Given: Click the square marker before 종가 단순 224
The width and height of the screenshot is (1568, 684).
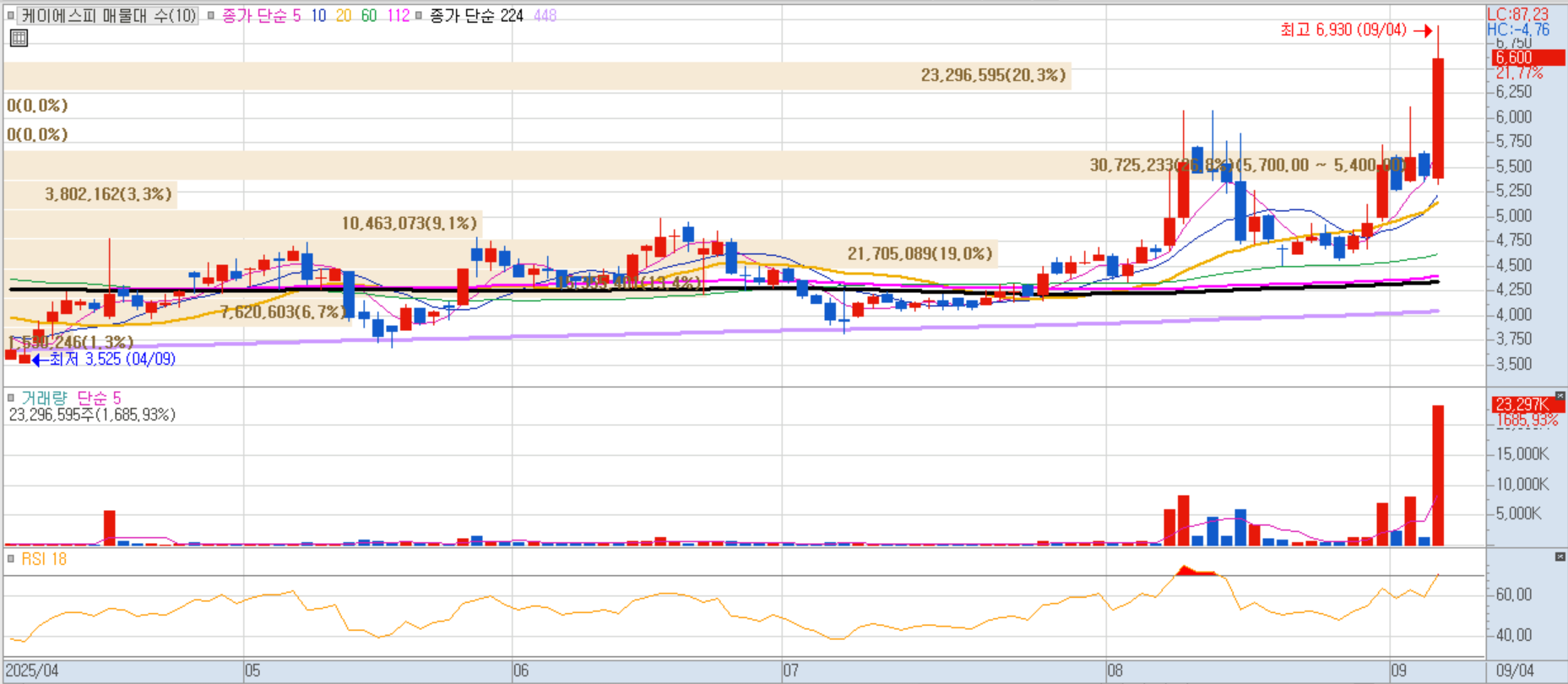Looking at the screenshot, I should 419,15.
